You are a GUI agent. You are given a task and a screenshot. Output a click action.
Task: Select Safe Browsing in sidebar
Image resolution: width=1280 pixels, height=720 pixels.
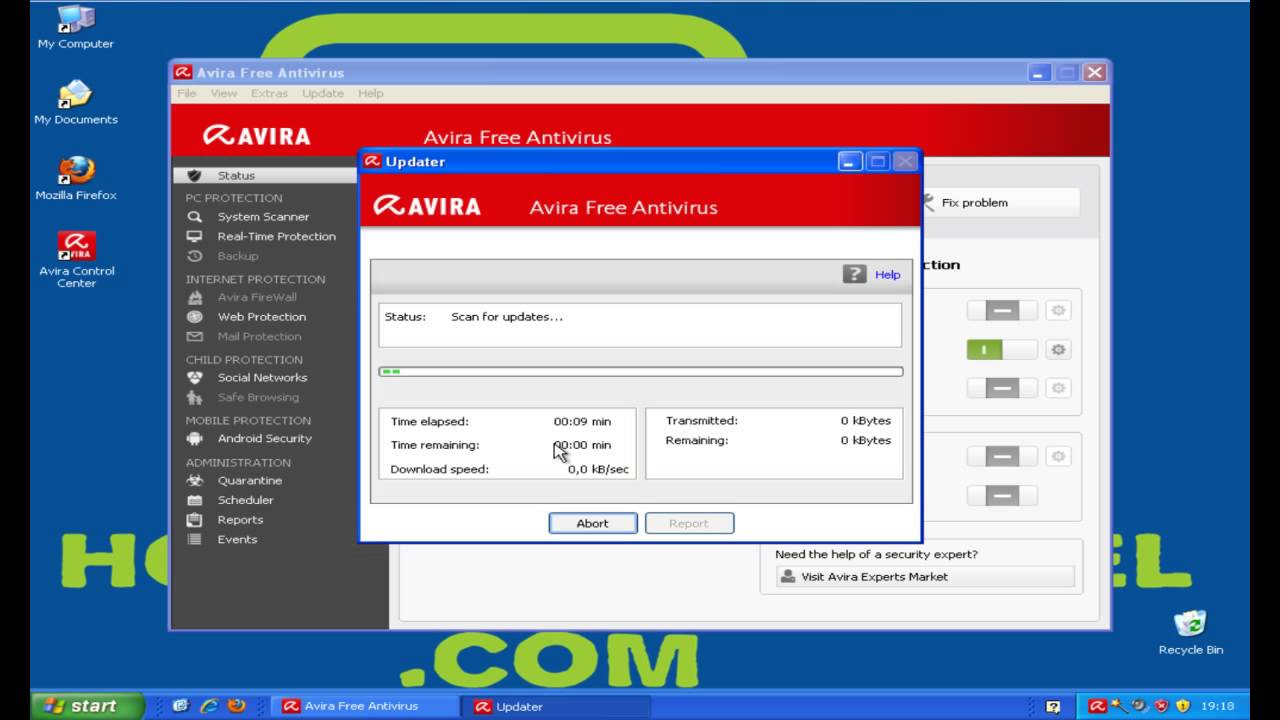pyautogui.click(x=258, y=397)
